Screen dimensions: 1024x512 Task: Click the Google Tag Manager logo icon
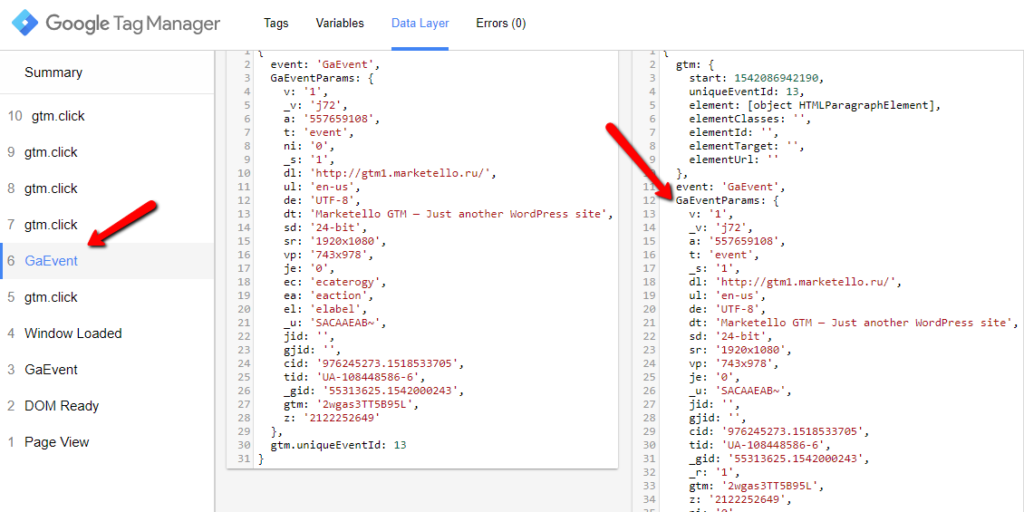click(24, 23)
